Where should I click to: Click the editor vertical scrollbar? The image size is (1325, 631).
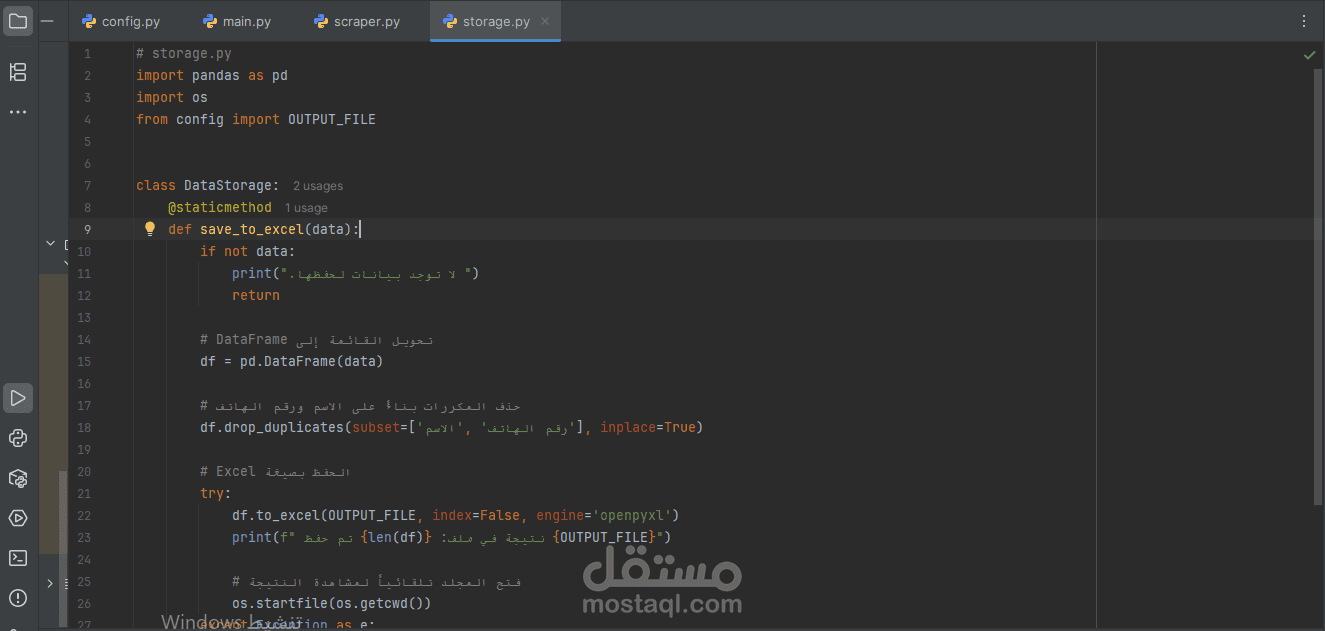(1318, 285)
